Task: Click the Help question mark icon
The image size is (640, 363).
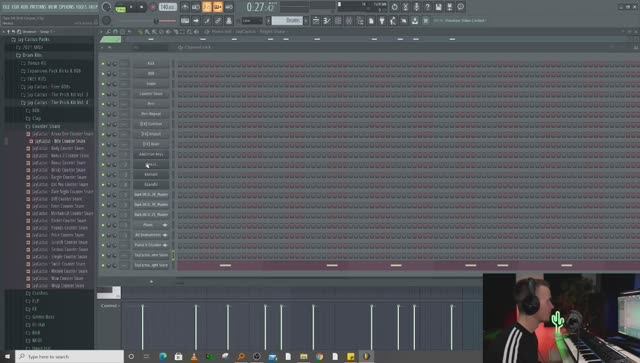Action: tap(427, 7)
